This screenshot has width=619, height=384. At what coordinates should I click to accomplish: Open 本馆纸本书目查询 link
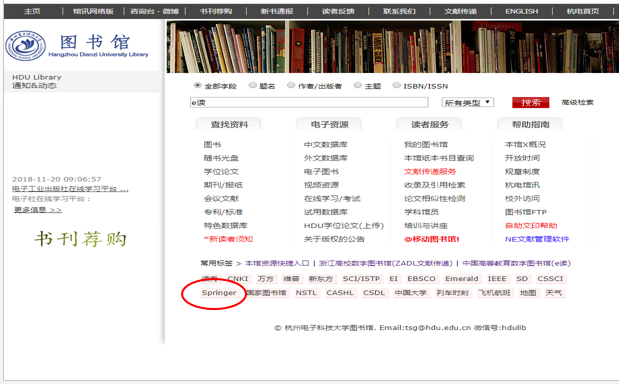tap(439, 158)
